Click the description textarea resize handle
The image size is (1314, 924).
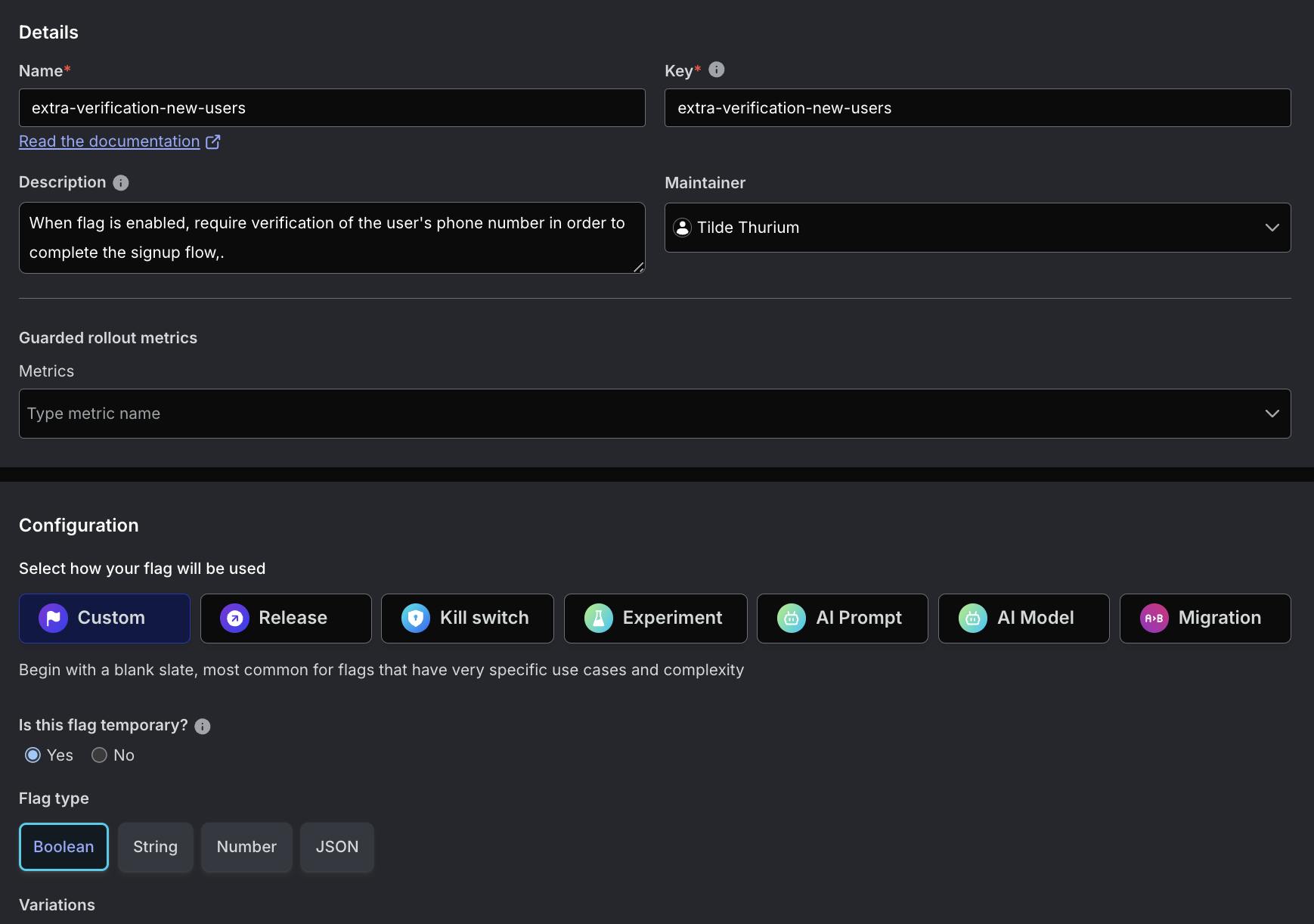point(638,267)
